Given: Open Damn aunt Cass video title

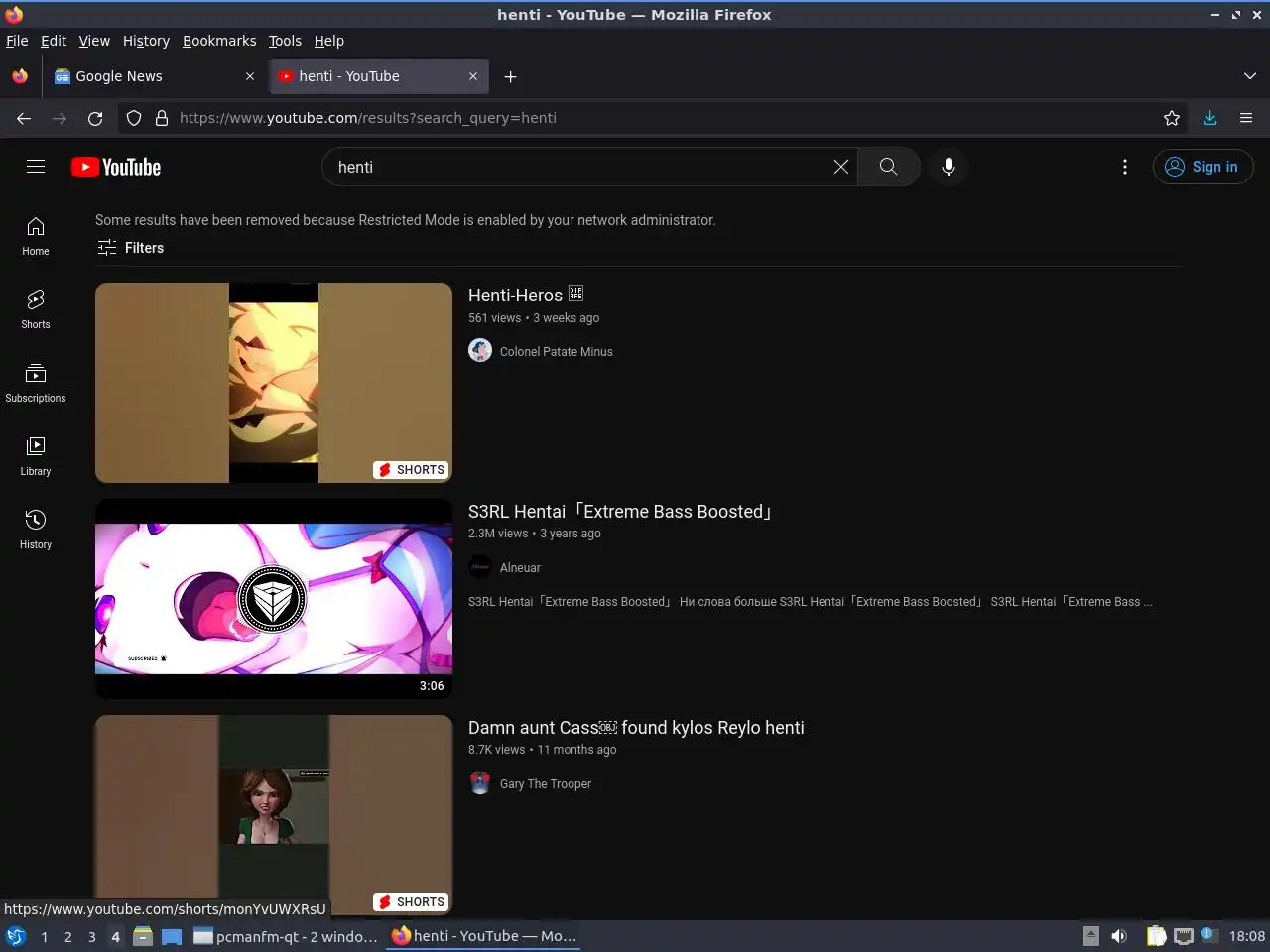Looking at the screenshot, I should pyautogui.click(x=636, y=728).
